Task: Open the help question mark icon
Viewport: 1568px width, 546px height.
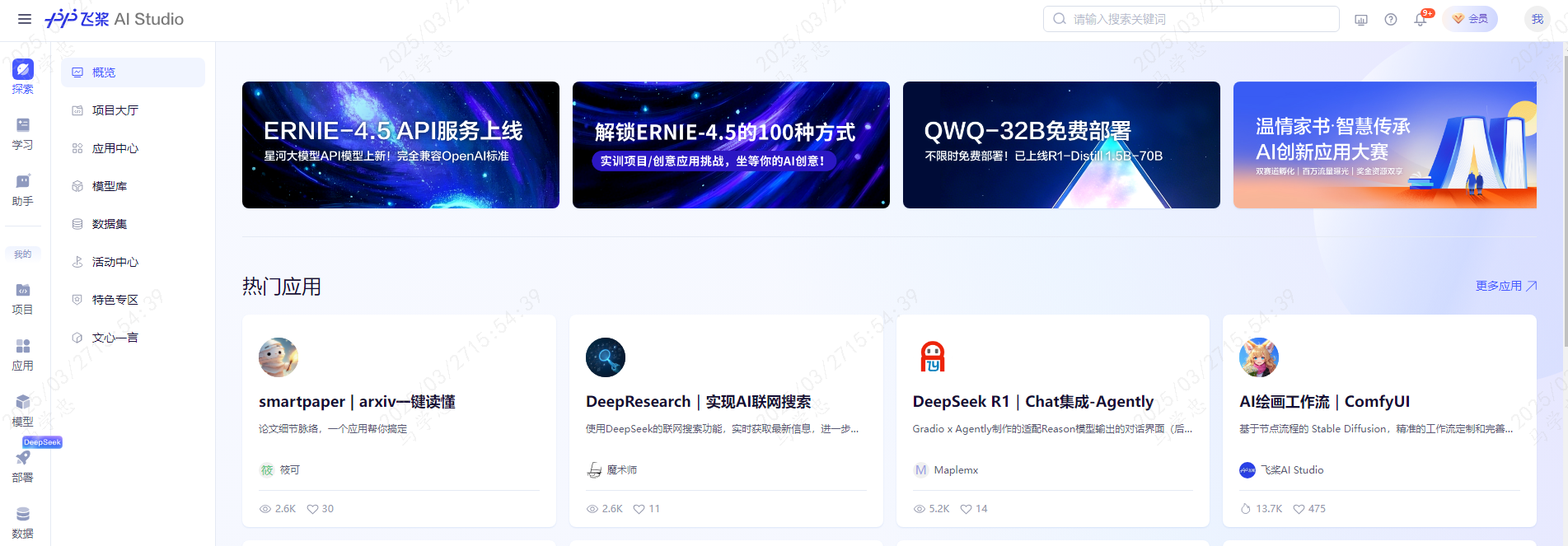Action: click(x=1391, y=20)
